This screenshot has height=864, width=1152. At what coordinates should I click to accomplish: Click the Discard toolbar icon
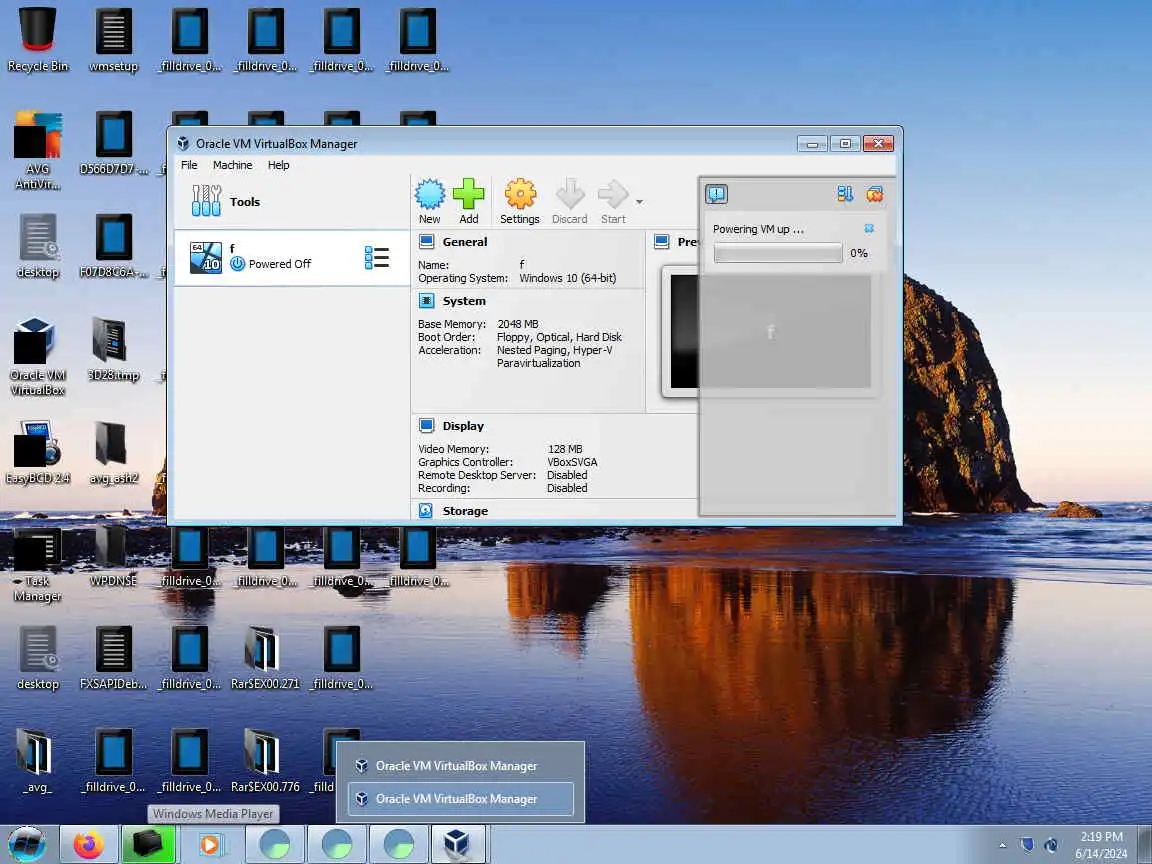[569, 201]
